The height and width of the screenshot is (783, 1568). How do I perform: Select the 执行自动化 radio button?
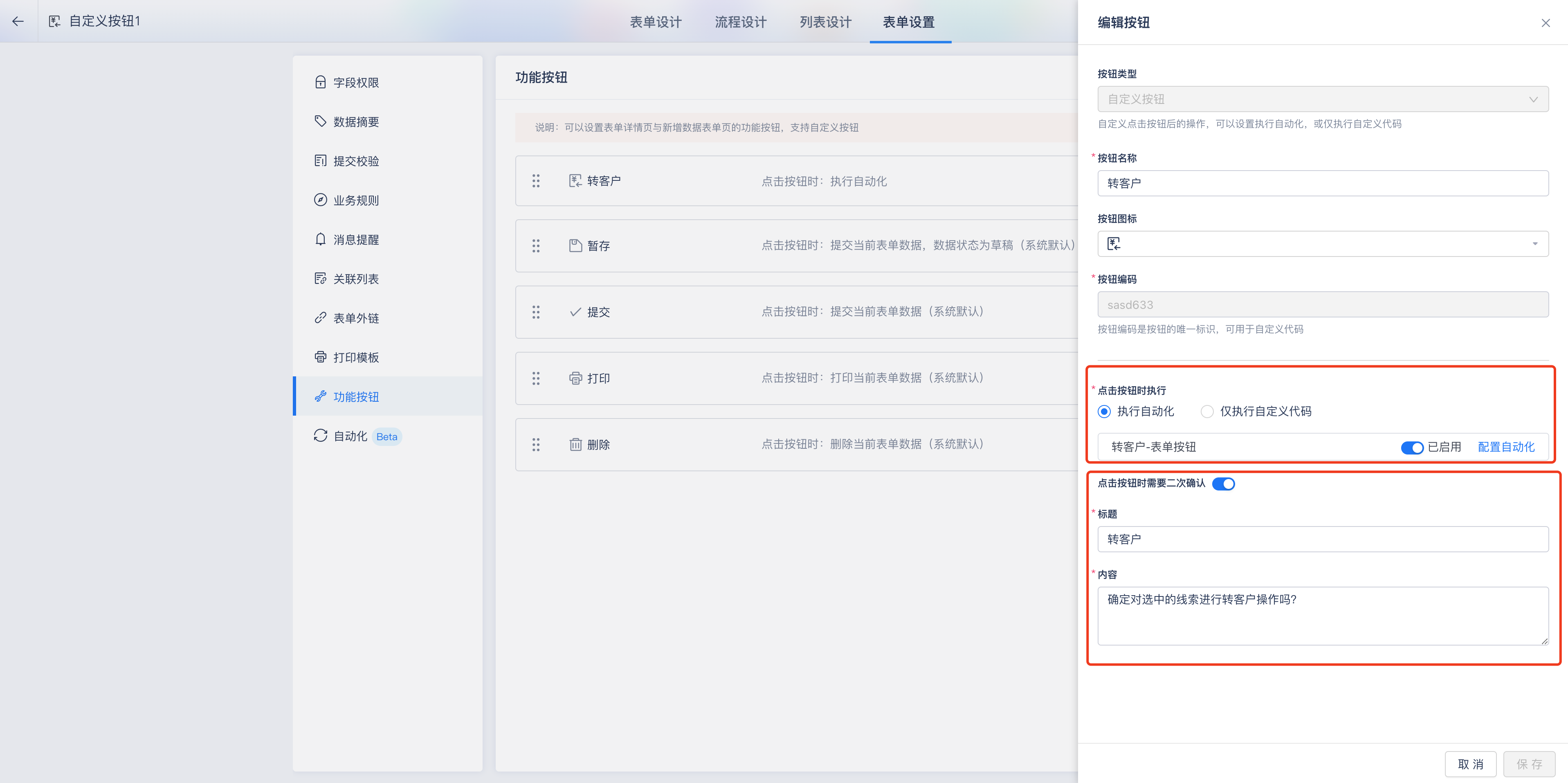click(x=1104, y=412)
